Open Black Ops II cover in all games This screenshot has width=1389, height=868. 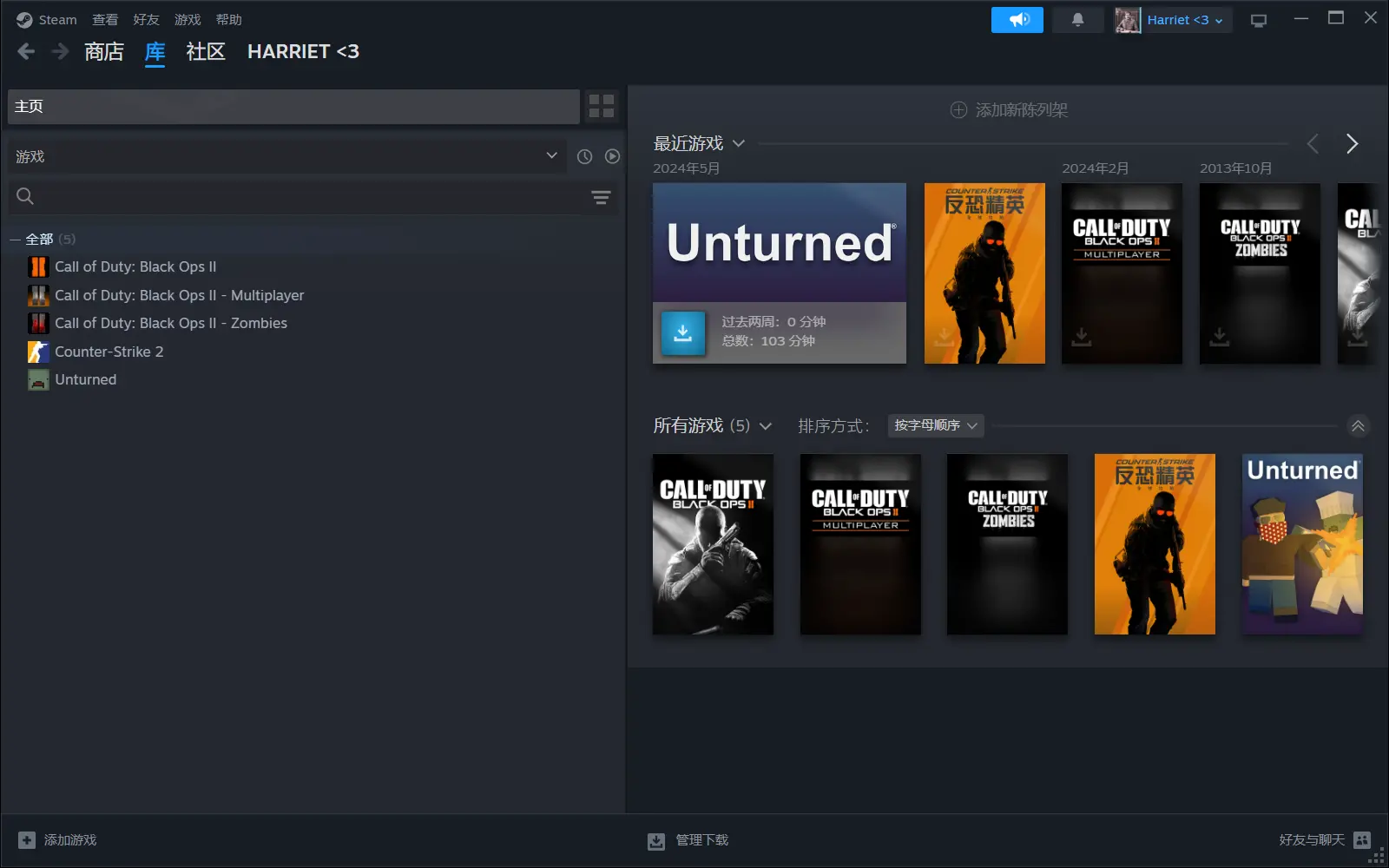point(713,544)
